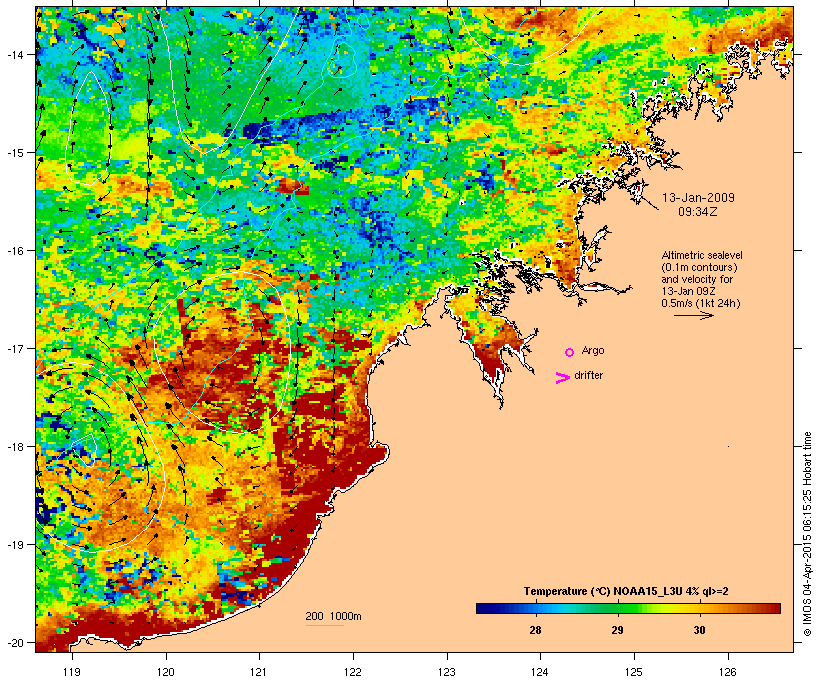Click the '124' longitude axis label
Image resolution: width=820 pixels, height=680 pixels.
click(x=540, y=672)
